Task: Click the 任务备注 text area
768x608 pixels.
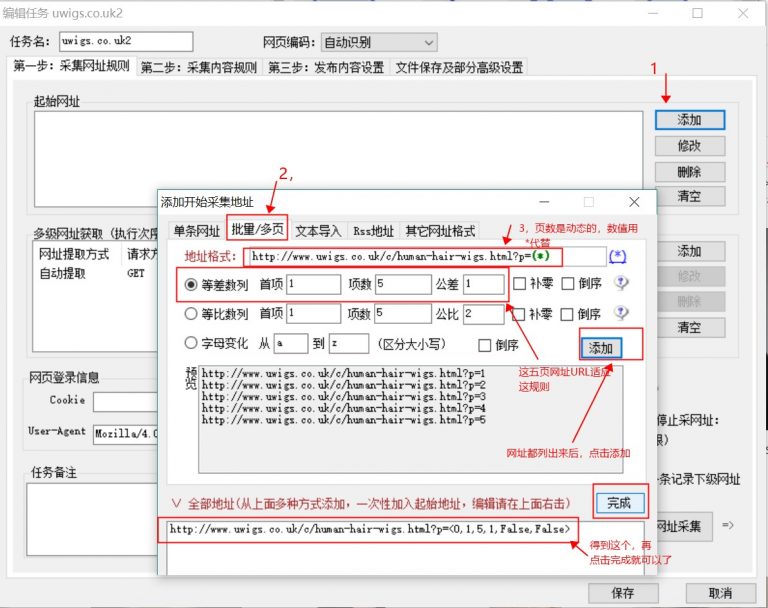Action: click(92, 520)
